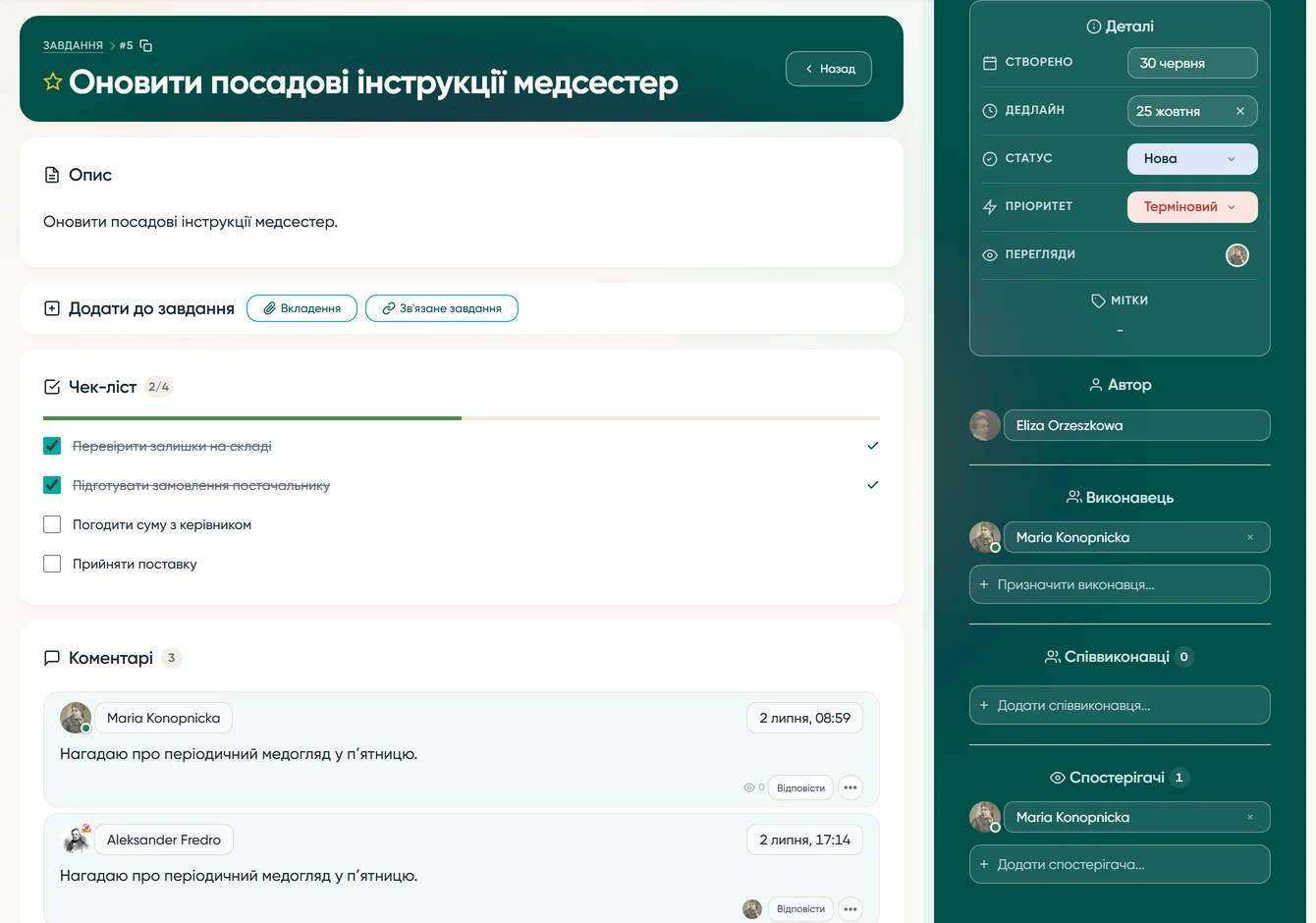Click the 2 липня, 17:14 comment timestamp

805,840
